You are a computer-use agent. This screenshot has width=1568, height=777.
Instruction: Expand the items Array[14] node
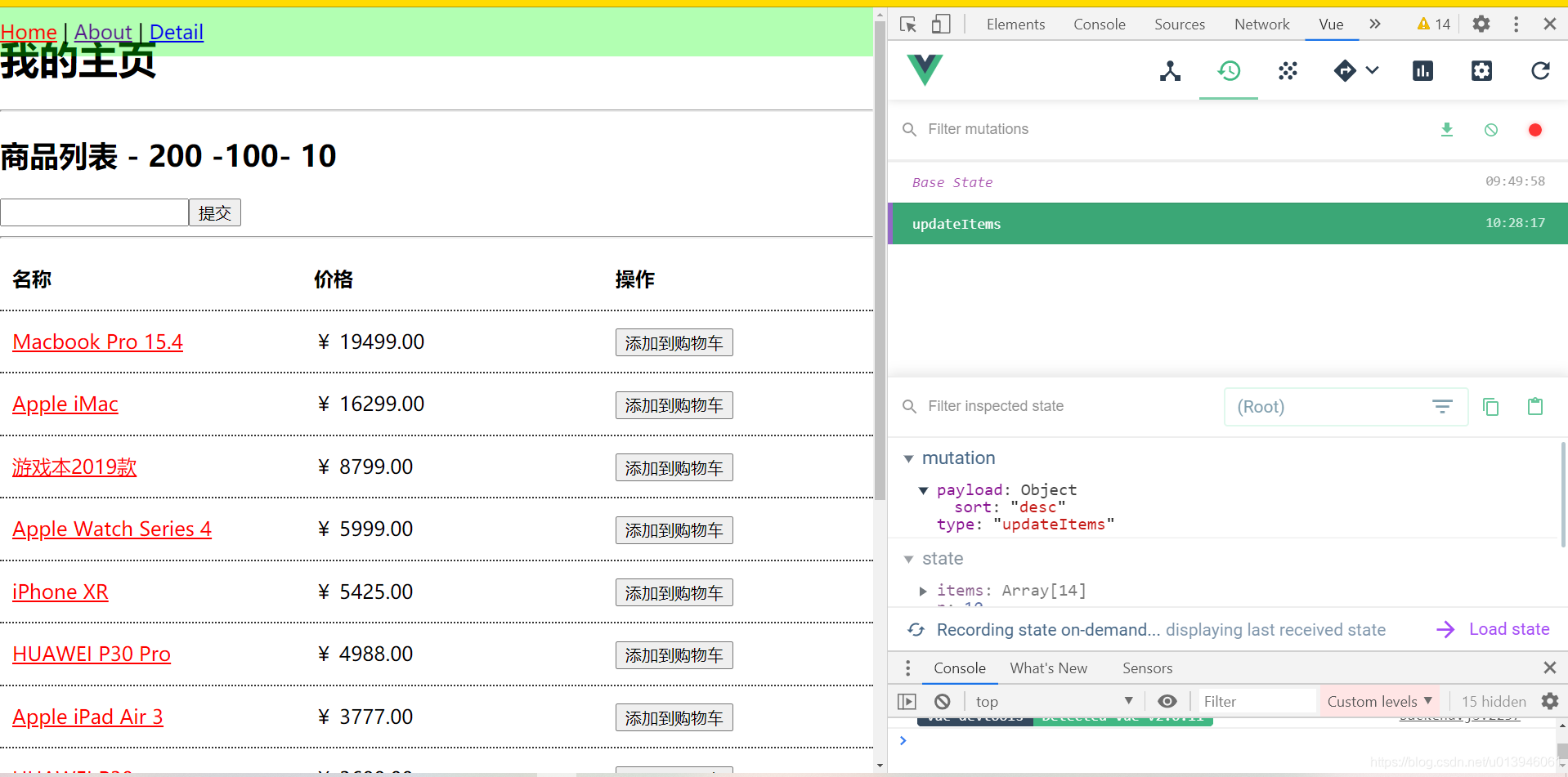(923, 591)
